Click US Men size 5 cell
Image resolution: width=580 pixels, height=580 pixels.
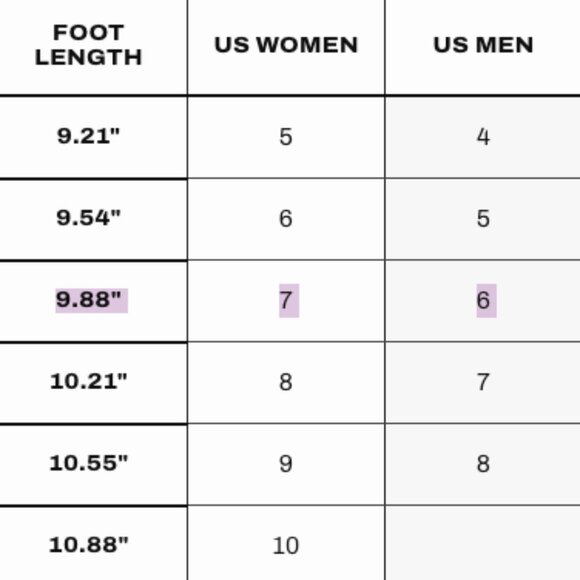pyautogui.click(x=483, y=218)
